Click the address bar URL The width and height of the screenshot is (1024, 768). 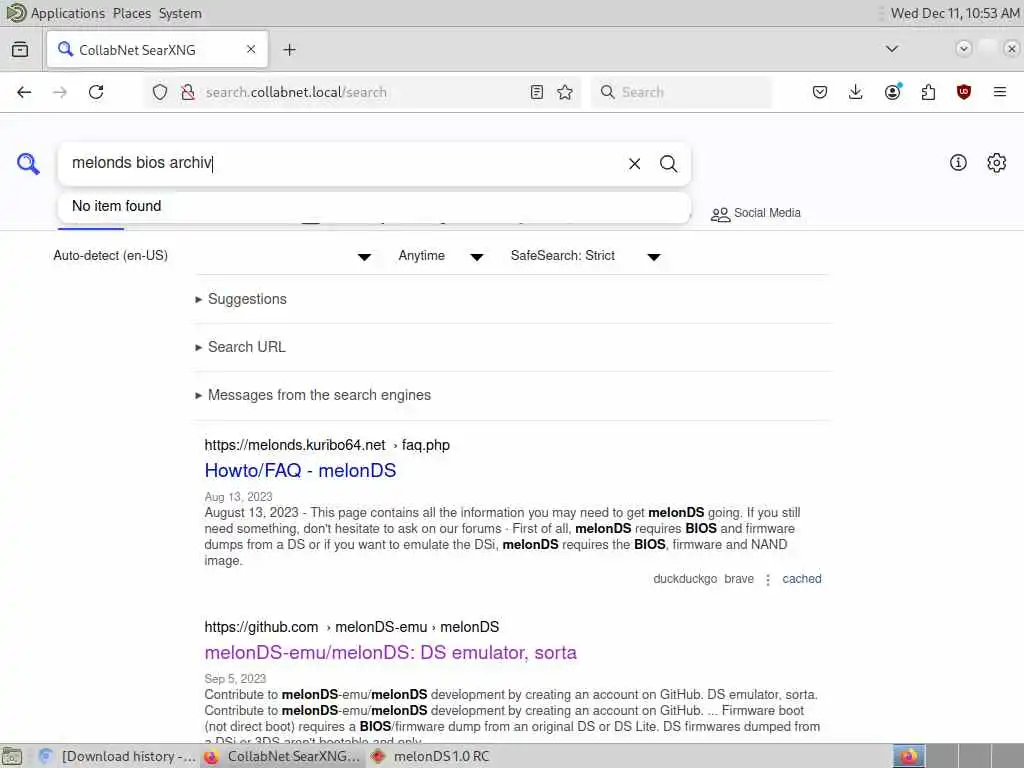pyautogui.click(x=296, y=92)
